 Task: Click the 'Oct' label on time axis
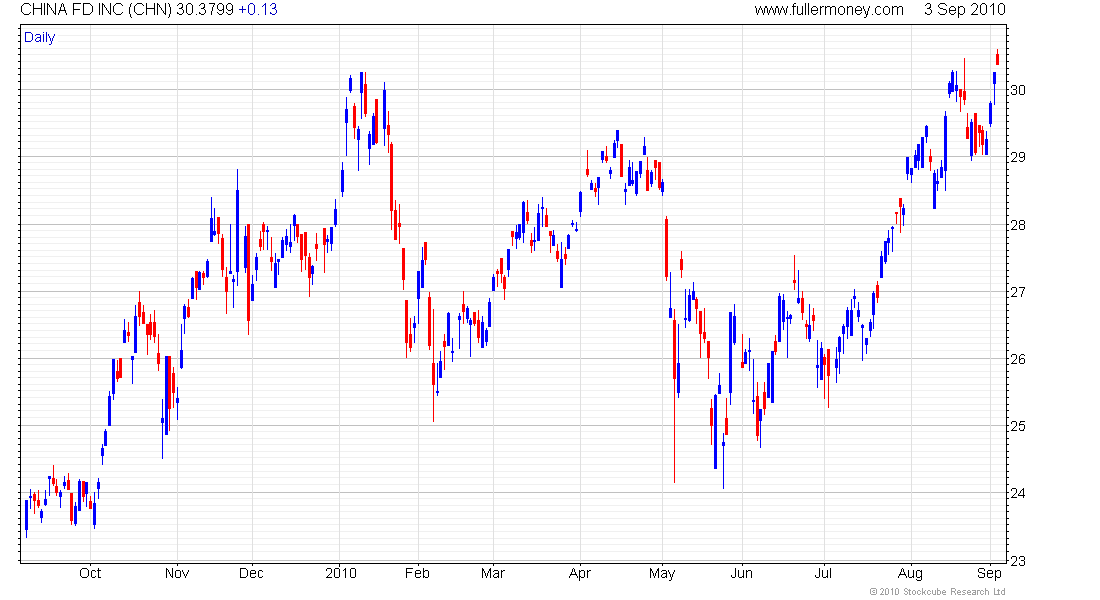(x=90, y=573)
